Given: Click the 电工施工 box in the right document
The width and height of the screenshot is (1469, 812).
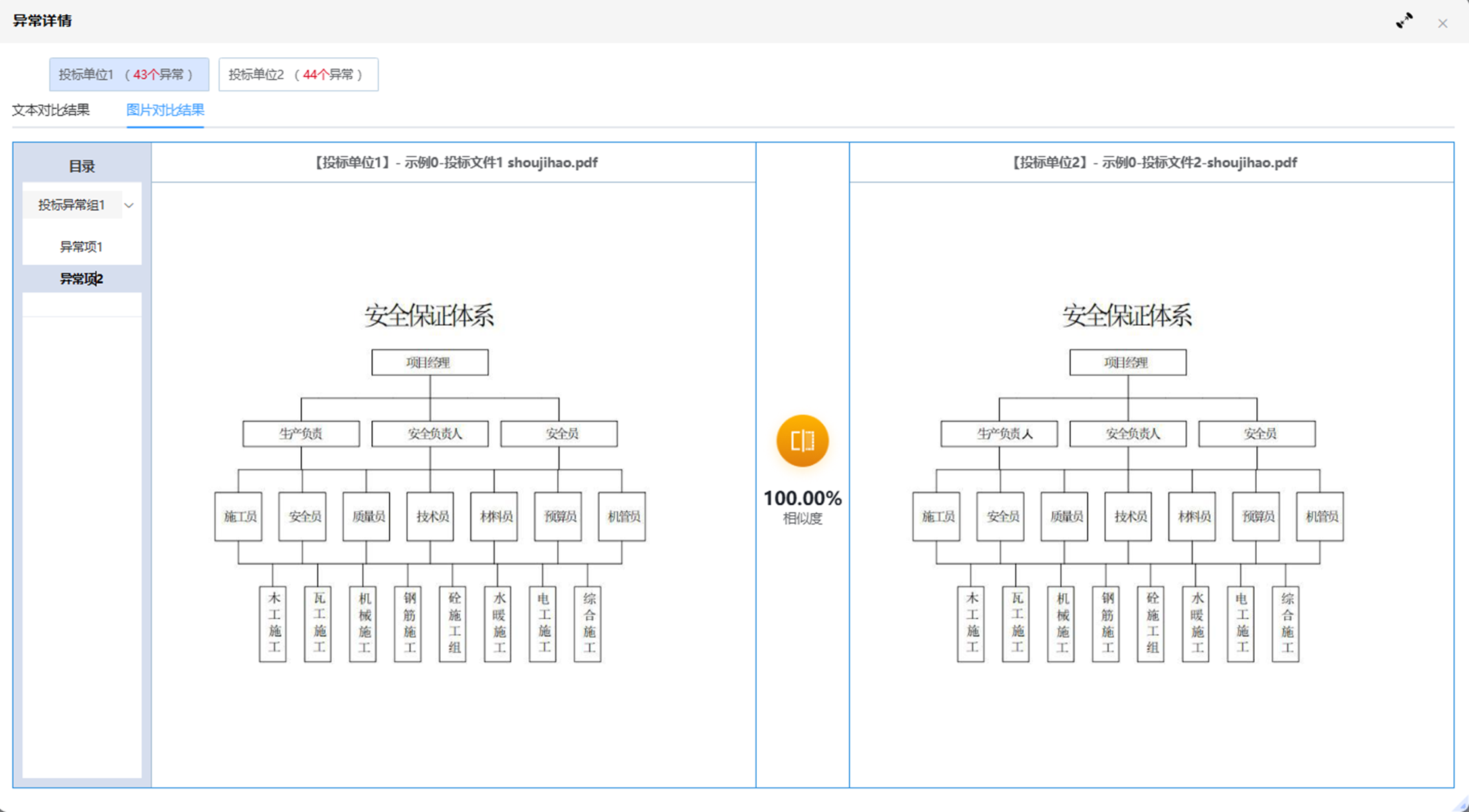Looking at the screenshot, I should point(1240,624).
